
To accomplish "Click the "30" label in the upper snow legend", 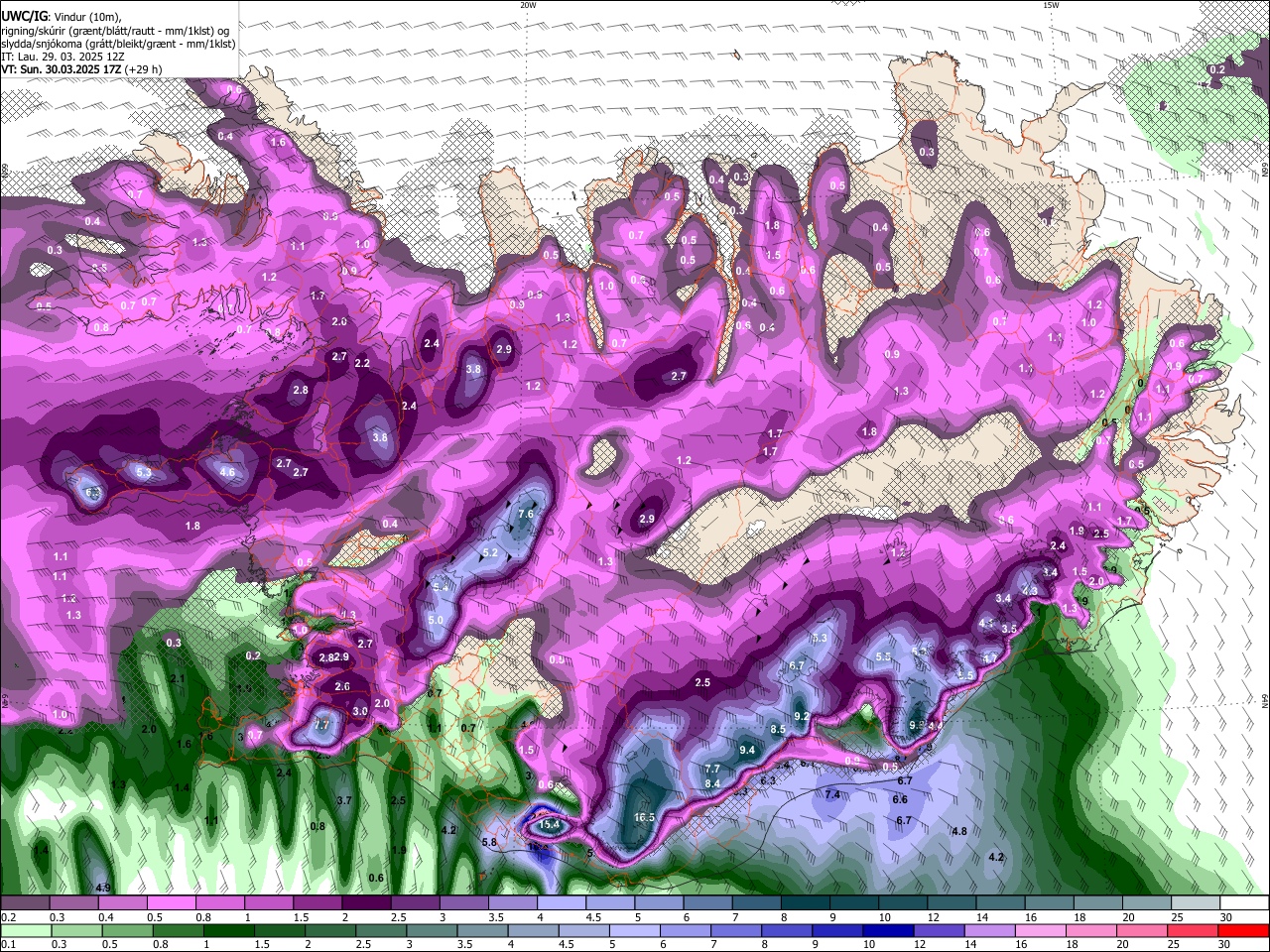I will [1226, 917].
